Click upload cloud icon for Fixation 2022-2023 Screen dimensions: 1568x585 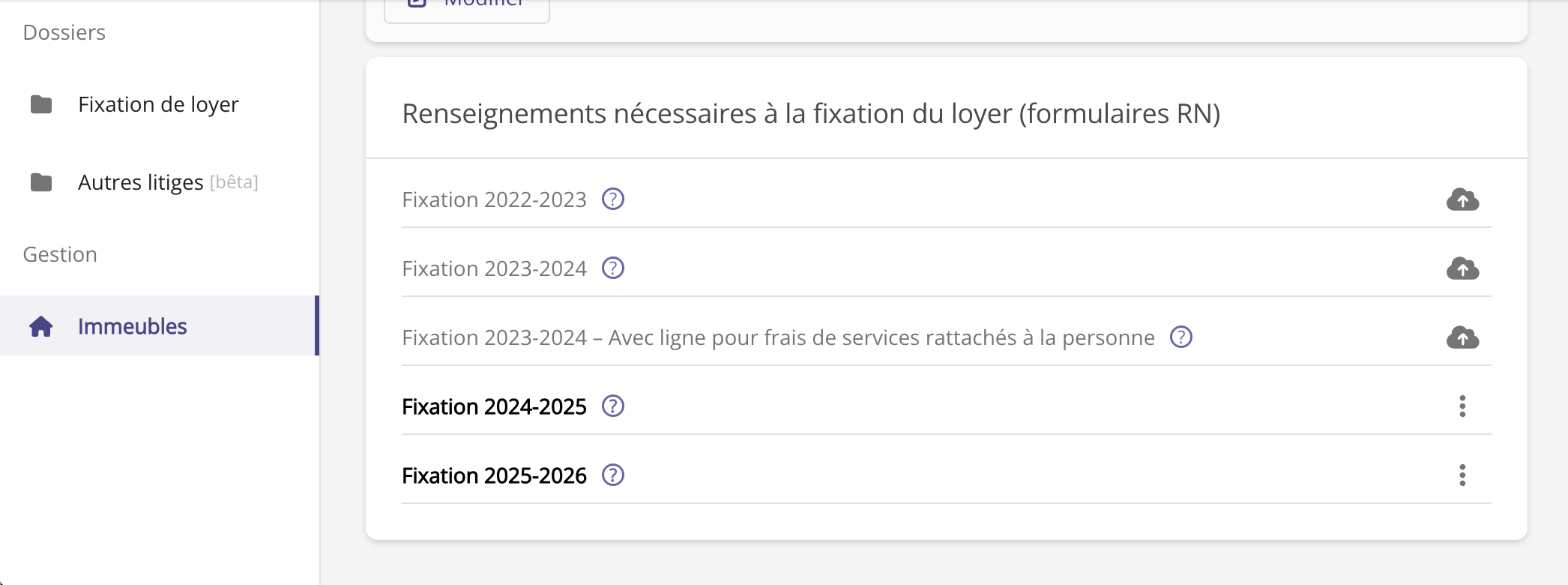(1462, 199)
